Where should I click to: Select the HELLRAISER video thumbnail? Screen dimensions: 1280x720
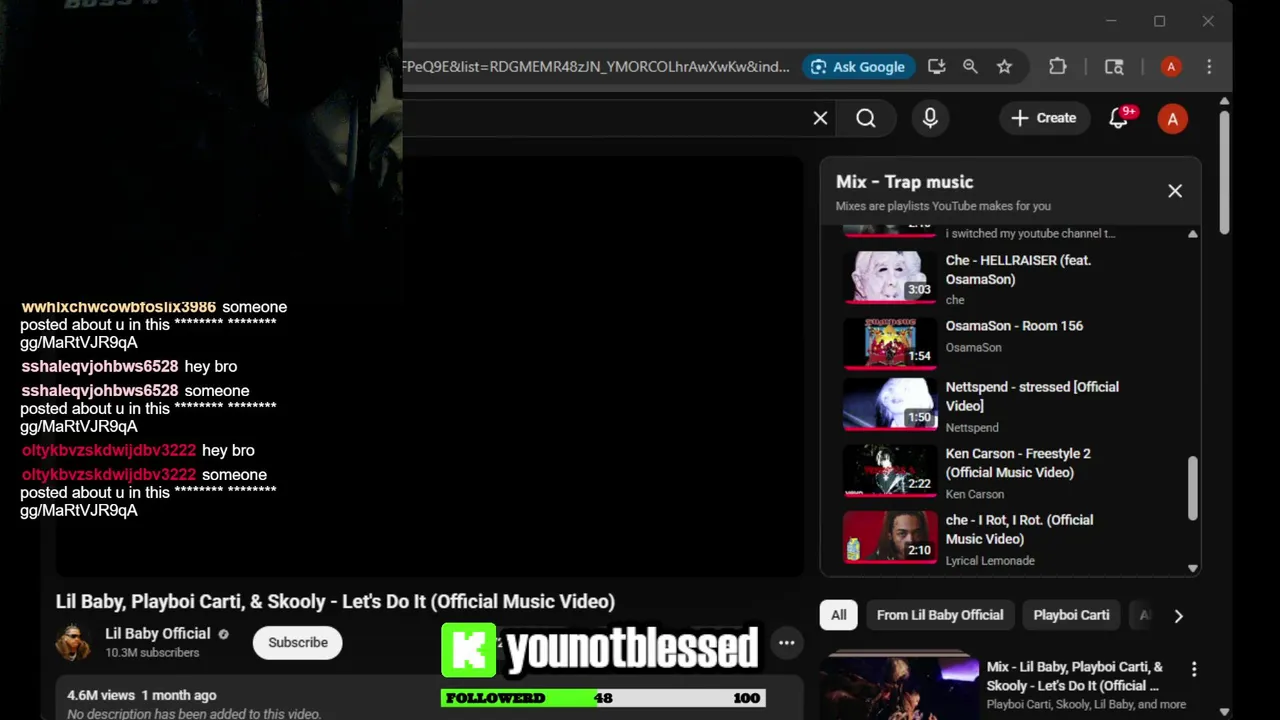click(x=890, y=275)
